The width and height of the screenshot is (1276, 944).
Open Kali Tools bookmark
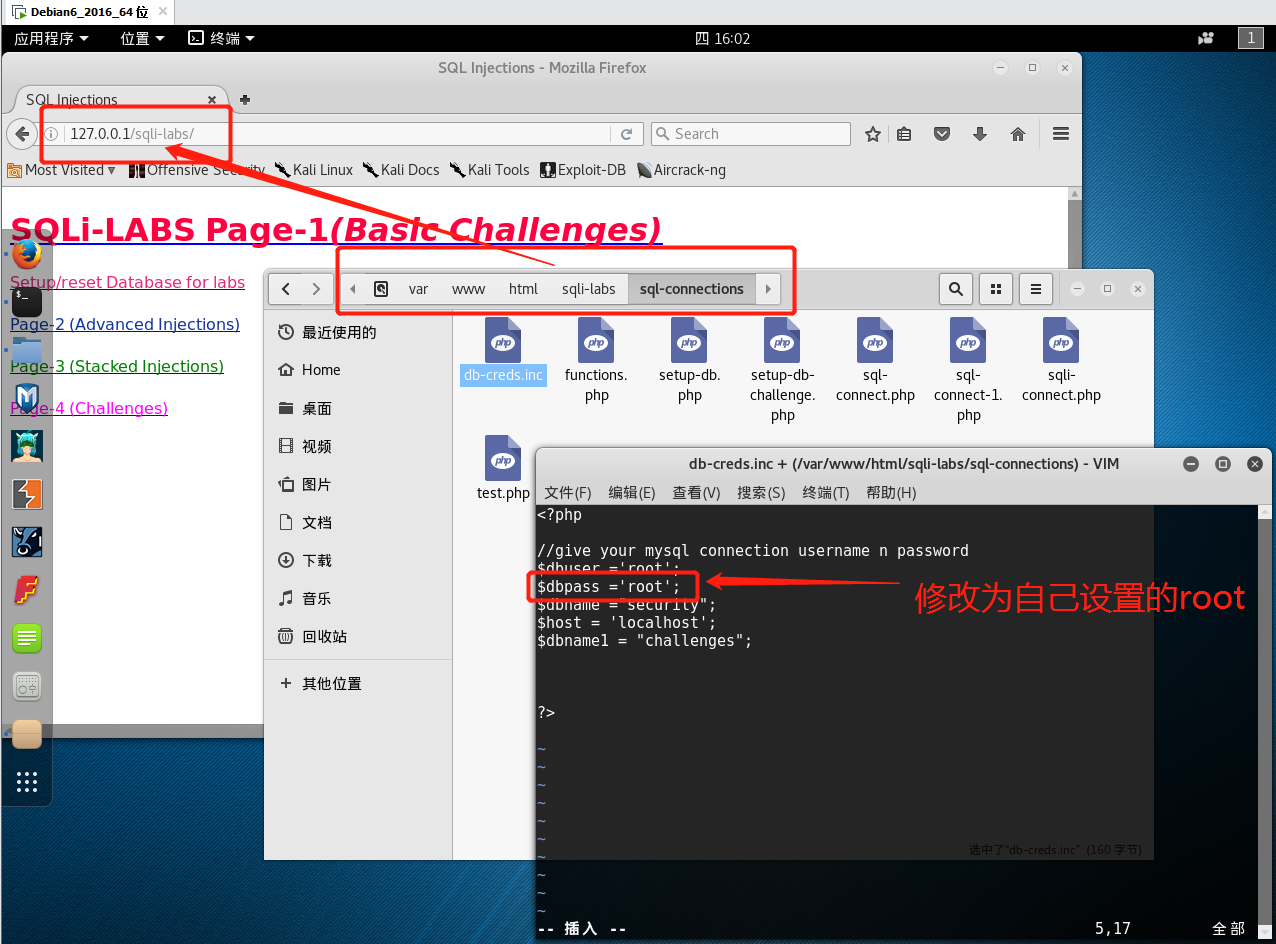click(489, 170)
